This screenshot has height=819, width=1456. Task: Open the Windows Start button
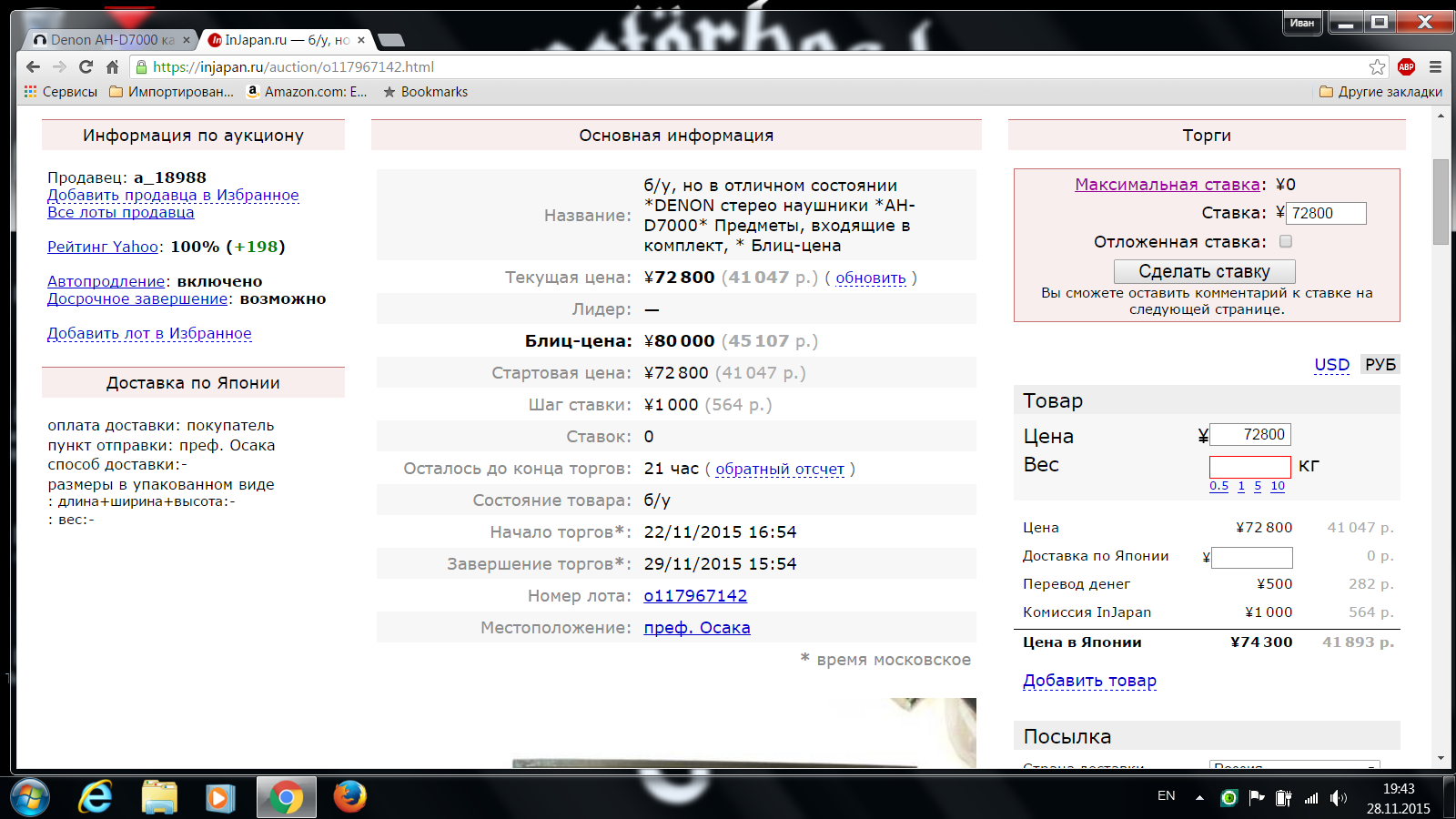click(x=29, y=797)
